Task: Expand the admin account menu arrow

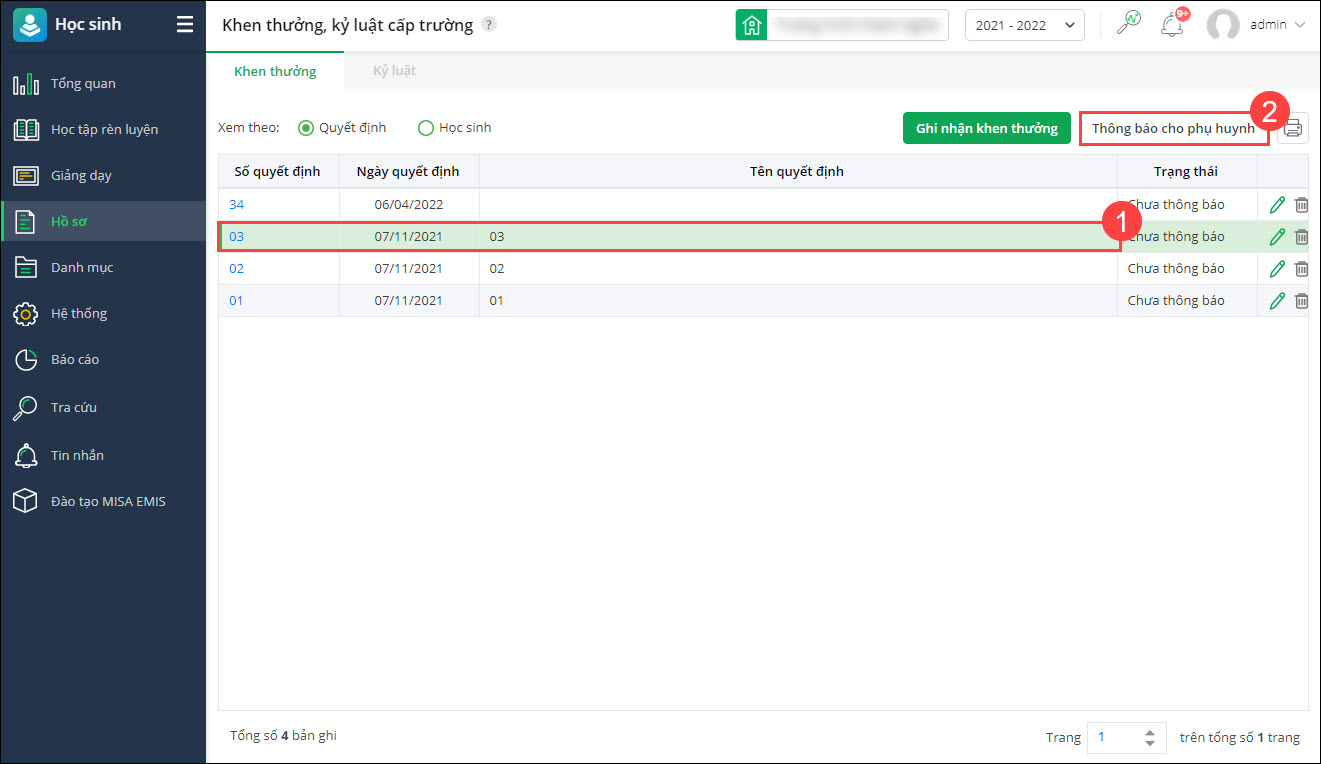Action: pos(1300,25)
